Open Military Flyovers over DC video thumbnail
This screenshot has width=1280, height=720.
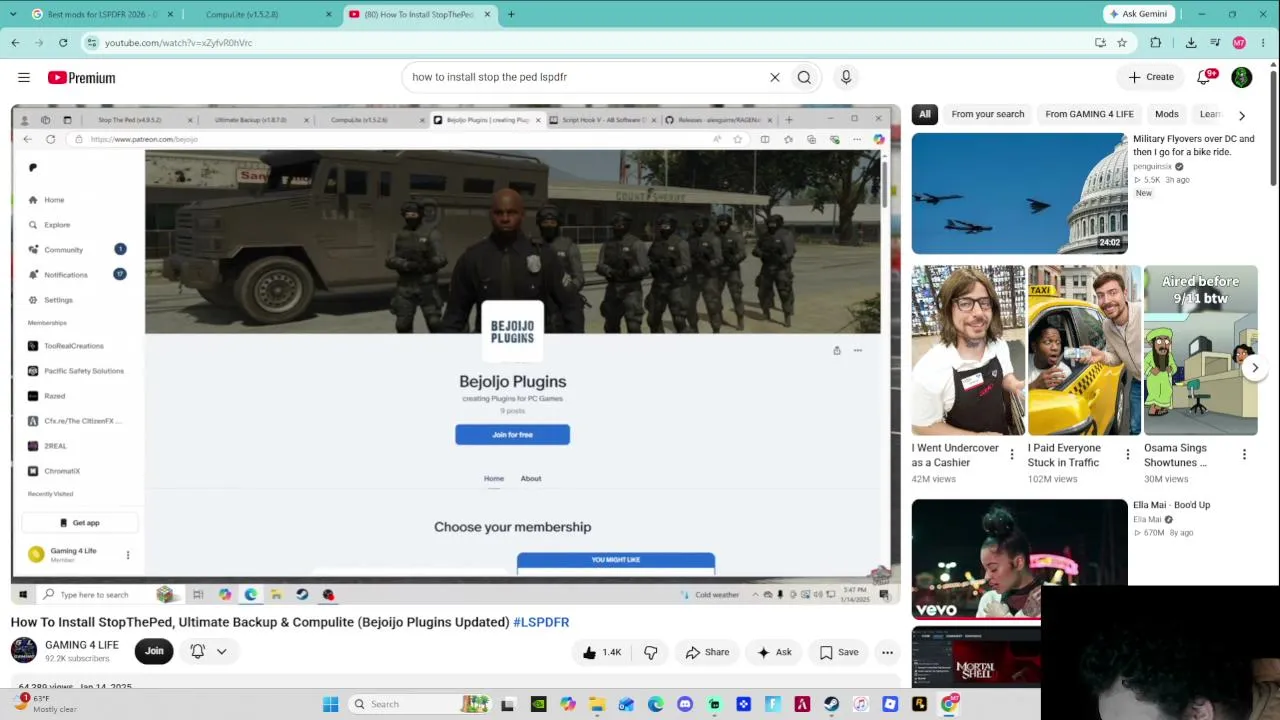[x=1019, y=194]
